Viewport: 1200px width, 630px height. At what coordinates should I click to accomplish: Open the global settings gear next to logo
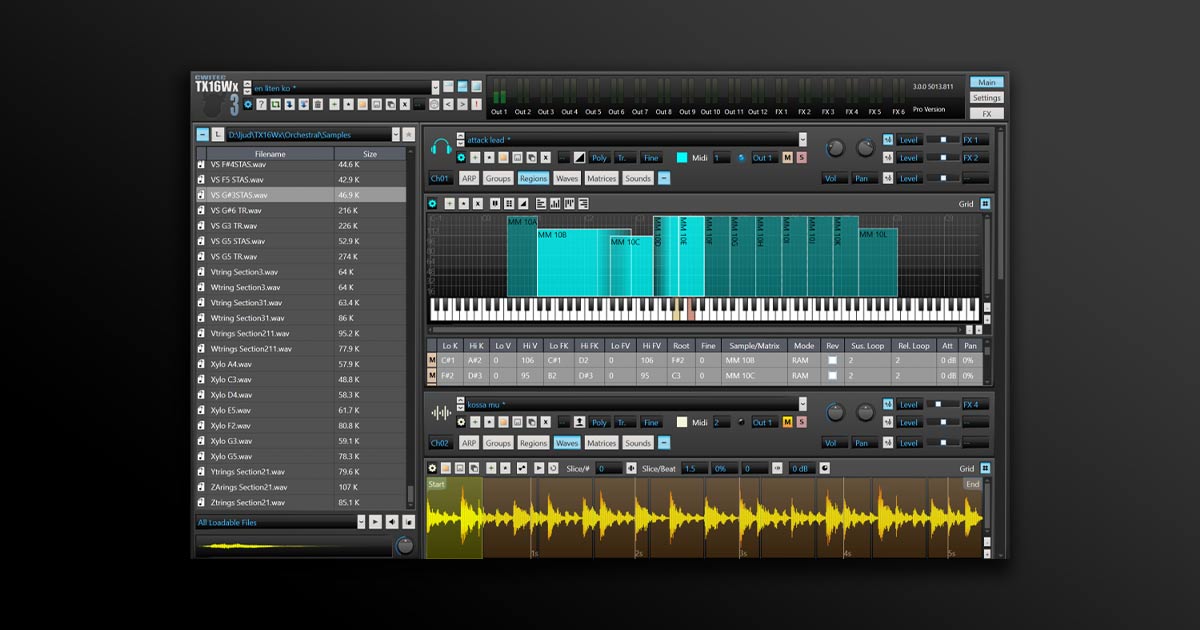tap(248, 104)
